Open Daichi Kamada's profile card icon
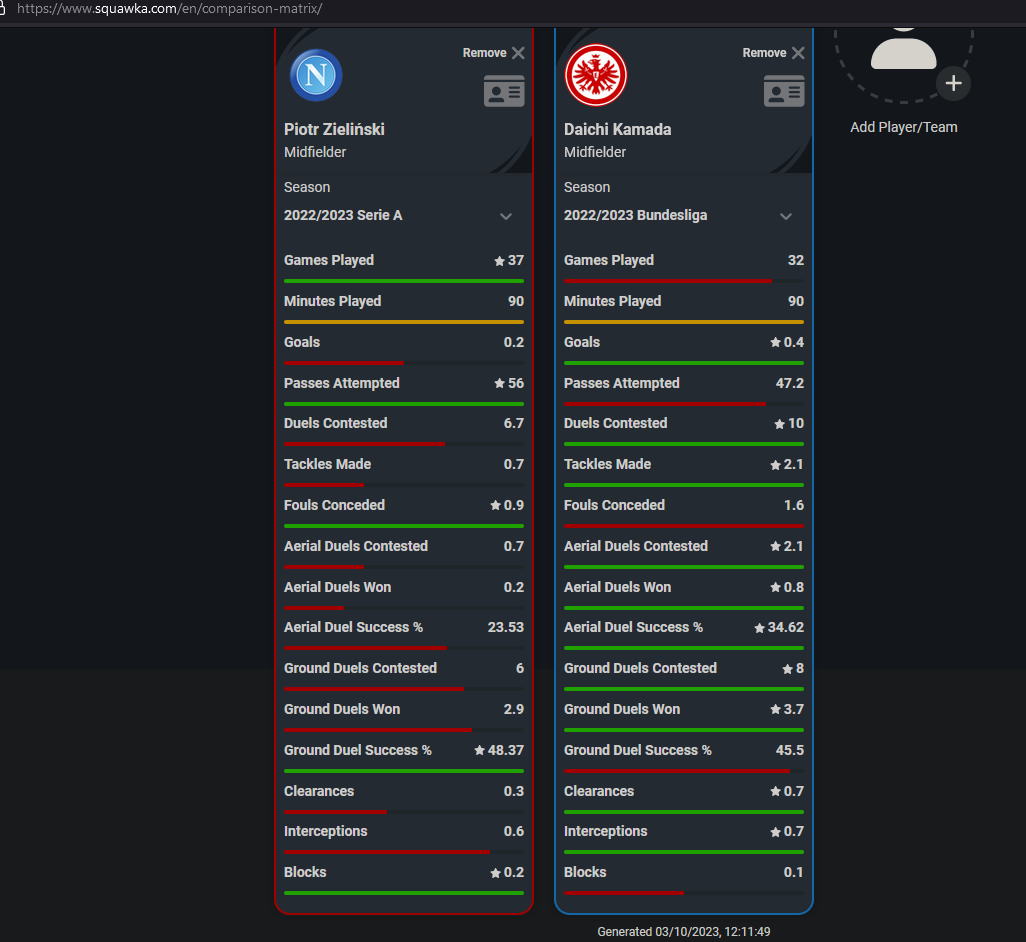1026x942 pixels. tap(784, 90)
